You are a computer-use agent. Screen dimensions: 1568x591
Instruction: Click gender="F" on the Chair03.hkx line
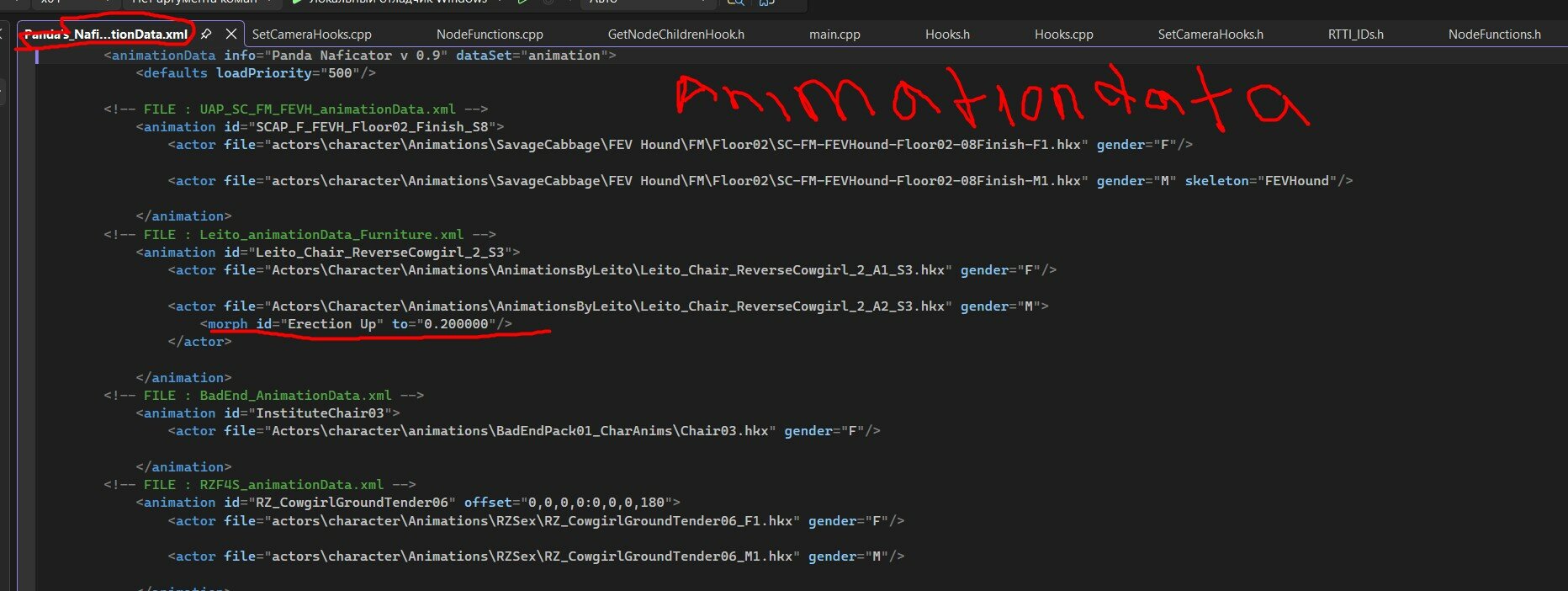(x=824, y=431)
